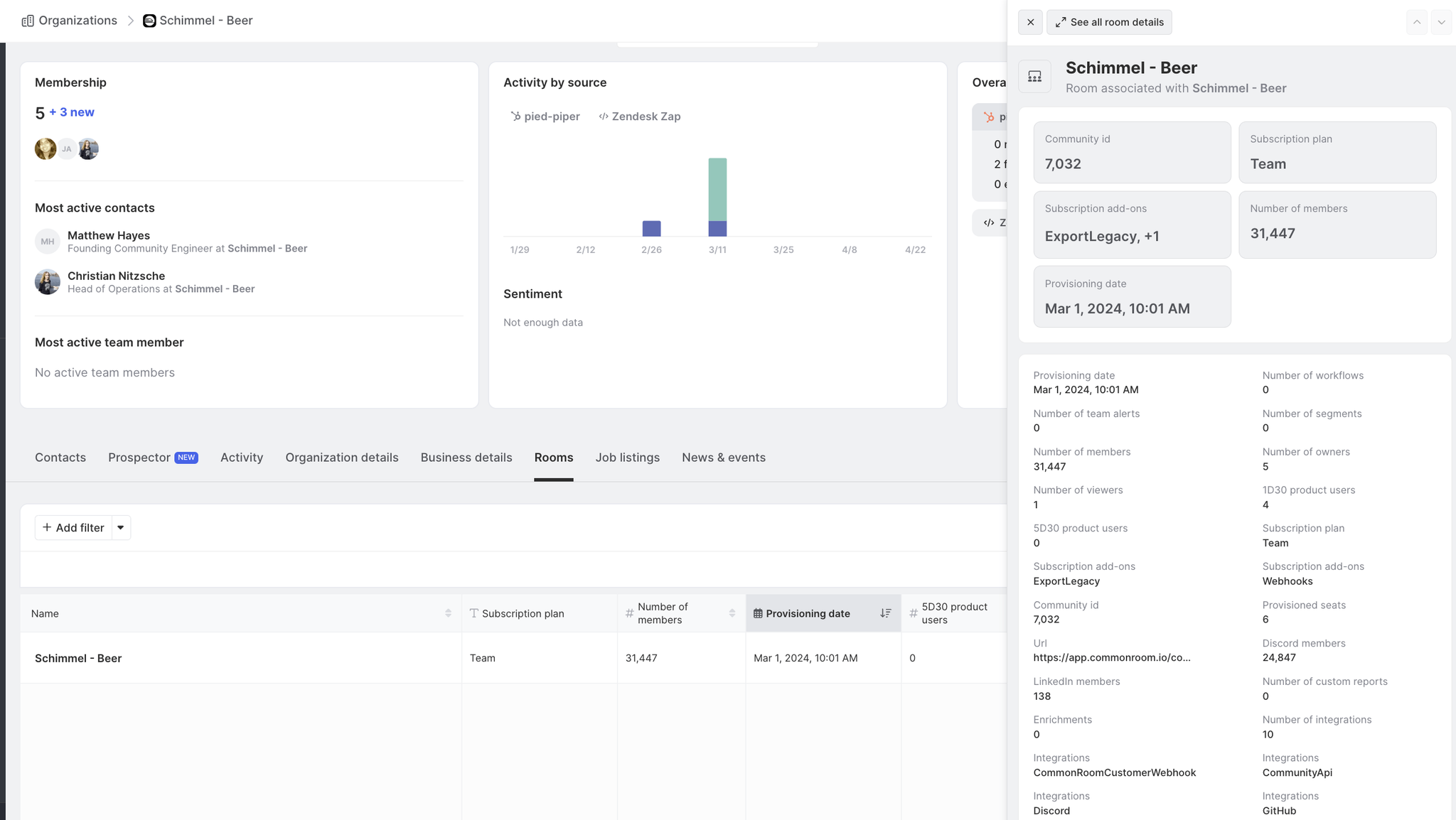
Task: Click the plus icon in Add filter
Action: pos(47,527)
